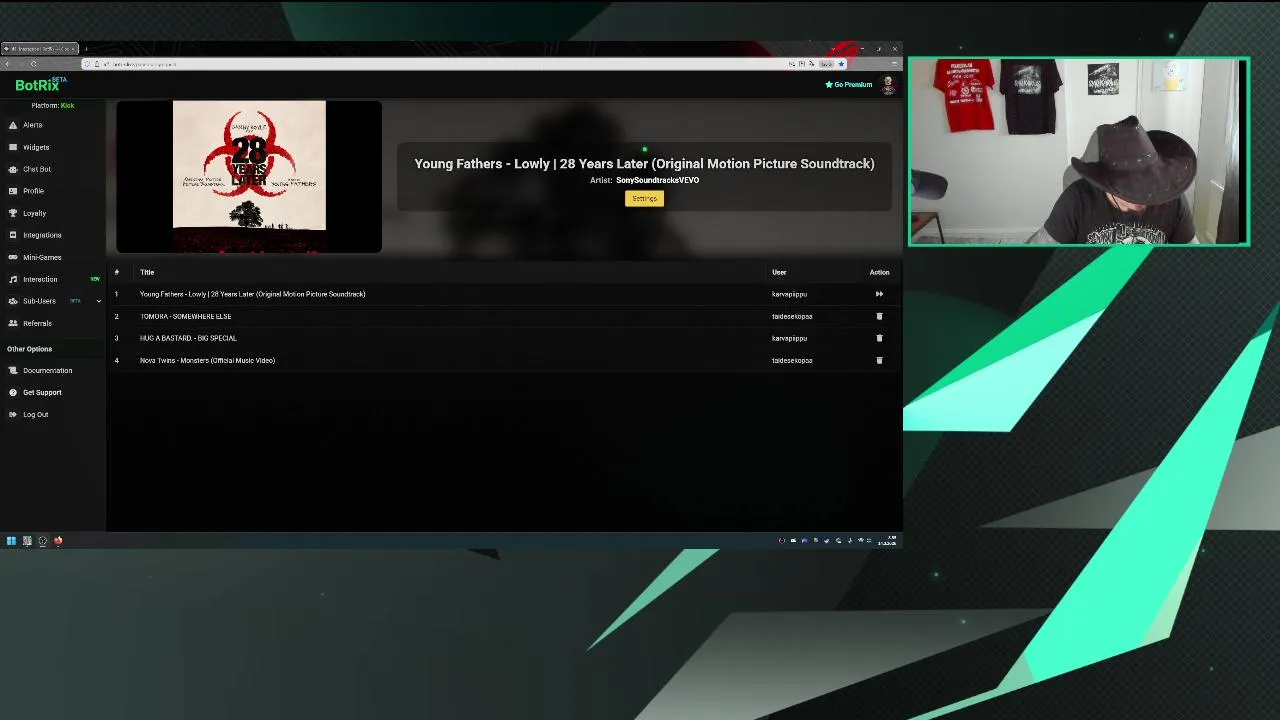Click the Documentation icon
The image size is (1280, 720).
coord(12,370)
